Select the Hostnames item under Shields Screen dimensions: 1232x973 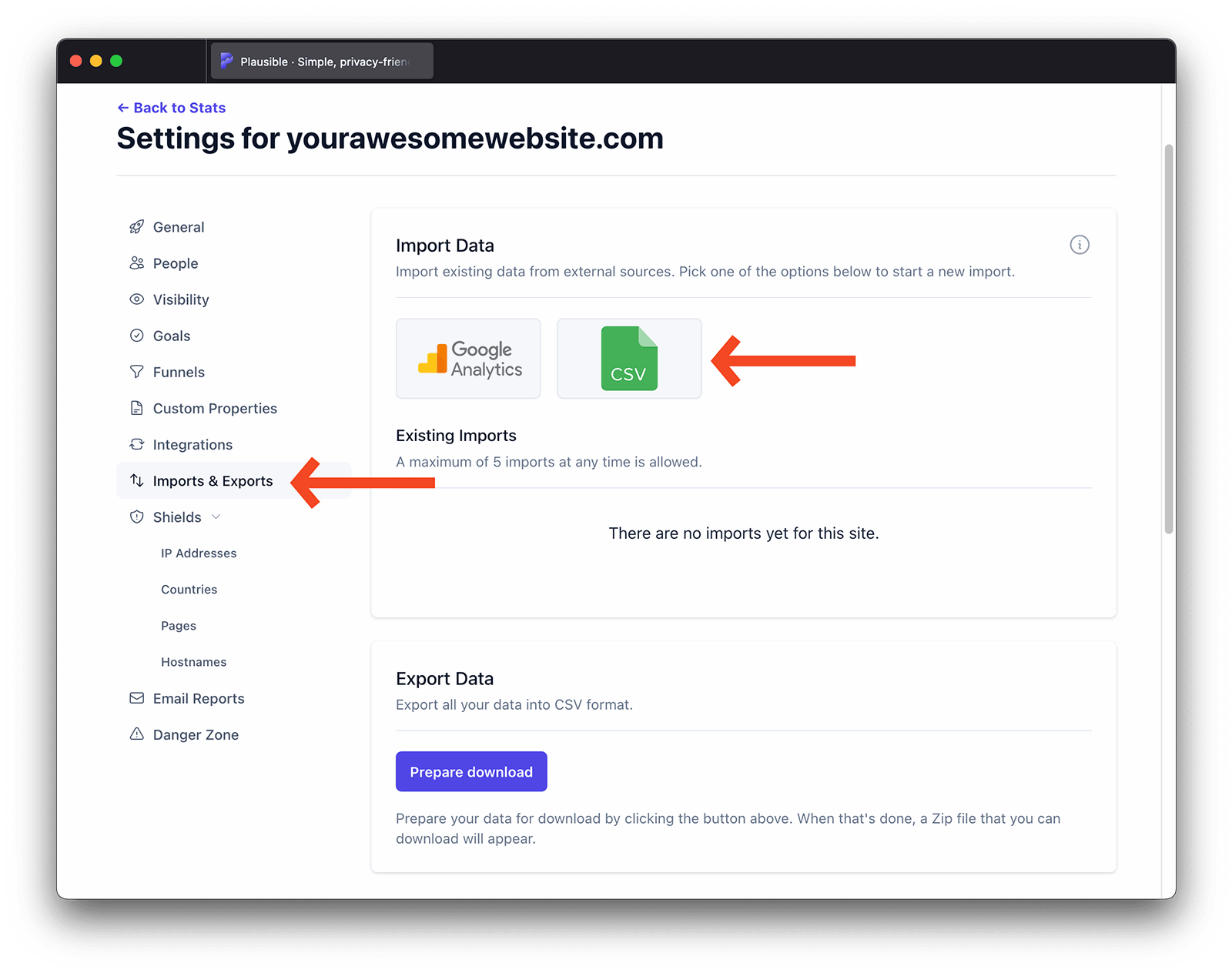[193, 661]
